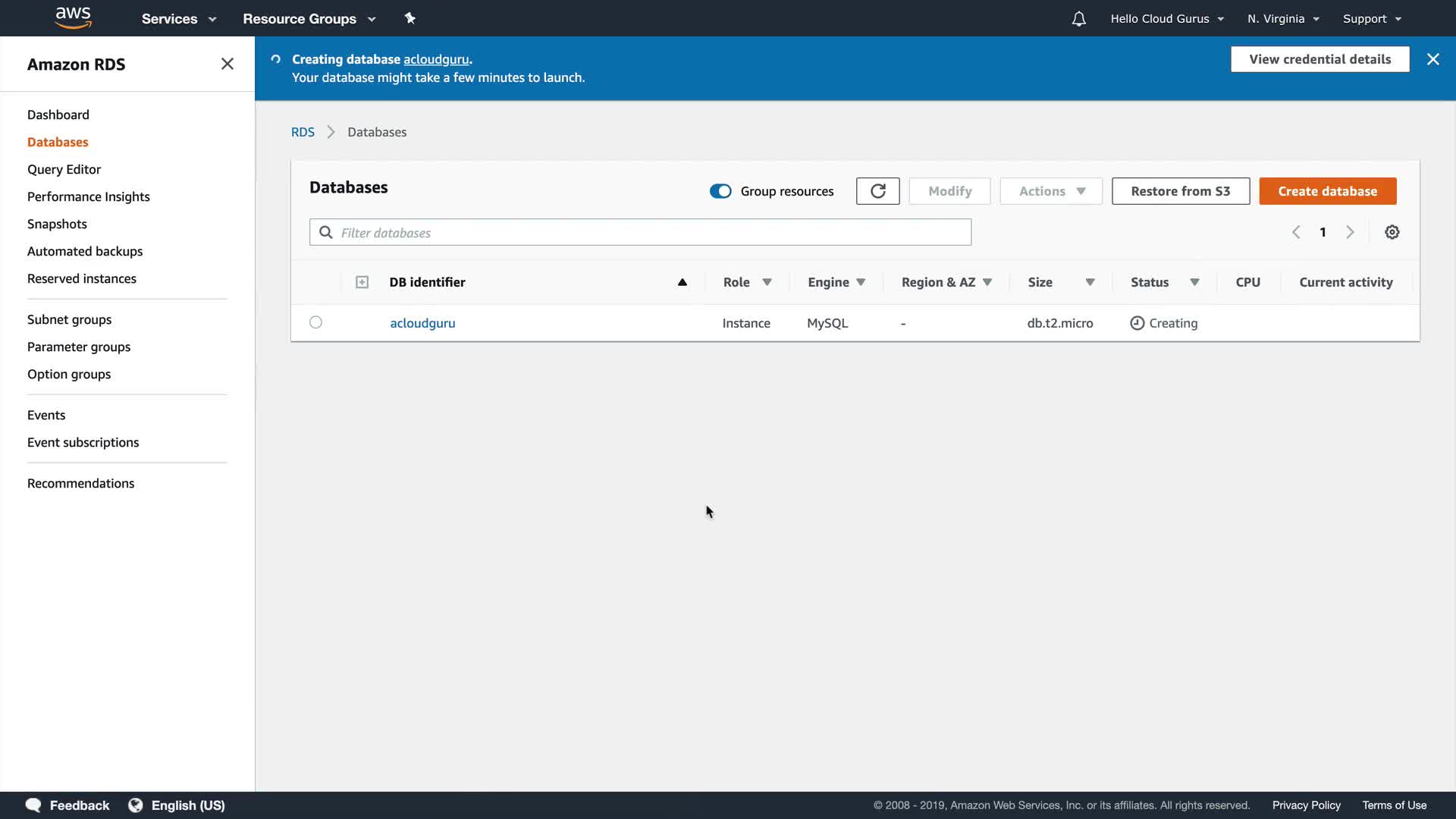
Task: Close the Amazon RDS sidebar panel
Action: tap(227, 64)
